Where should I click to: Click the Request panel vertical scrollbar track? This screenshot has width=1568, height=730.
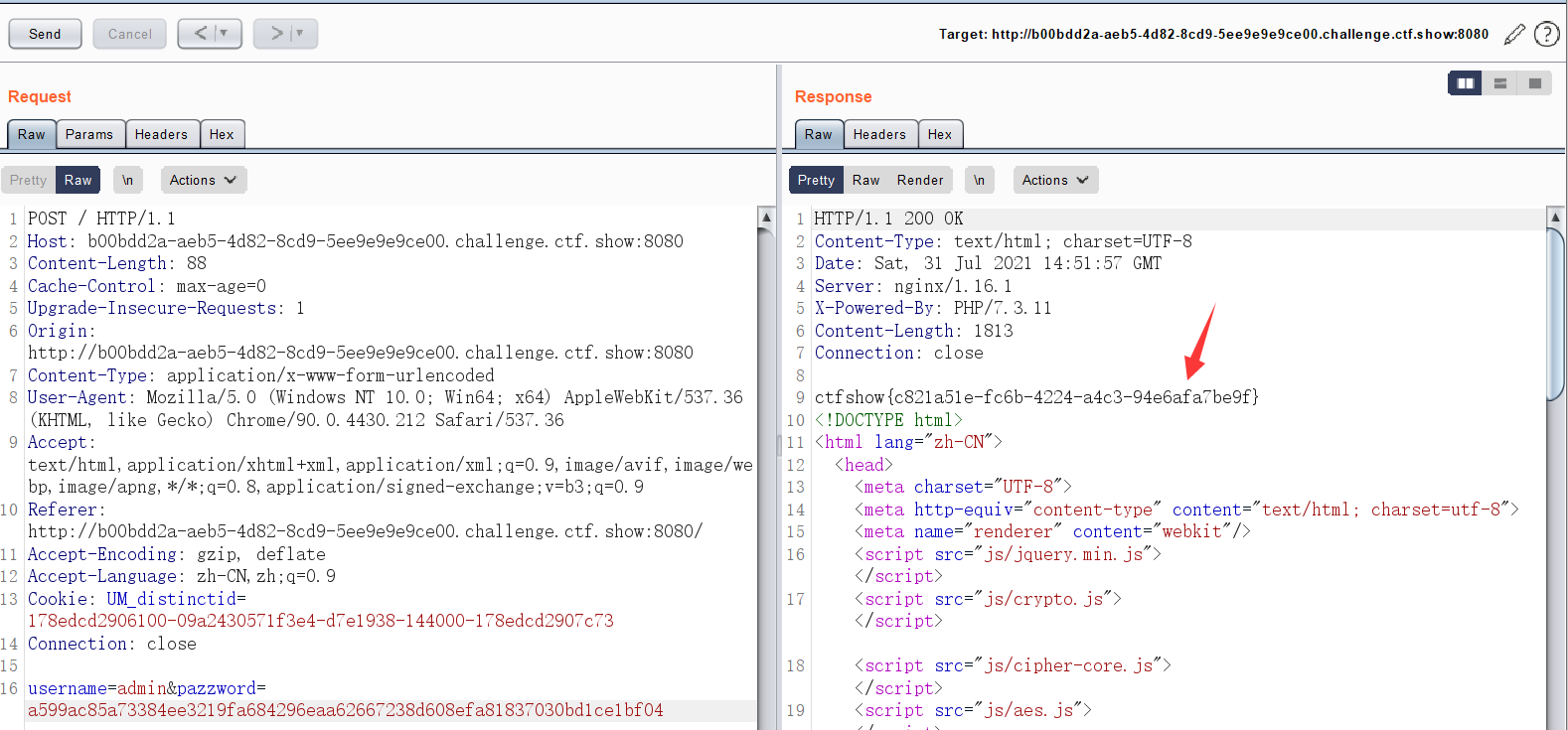coord(766,477)
